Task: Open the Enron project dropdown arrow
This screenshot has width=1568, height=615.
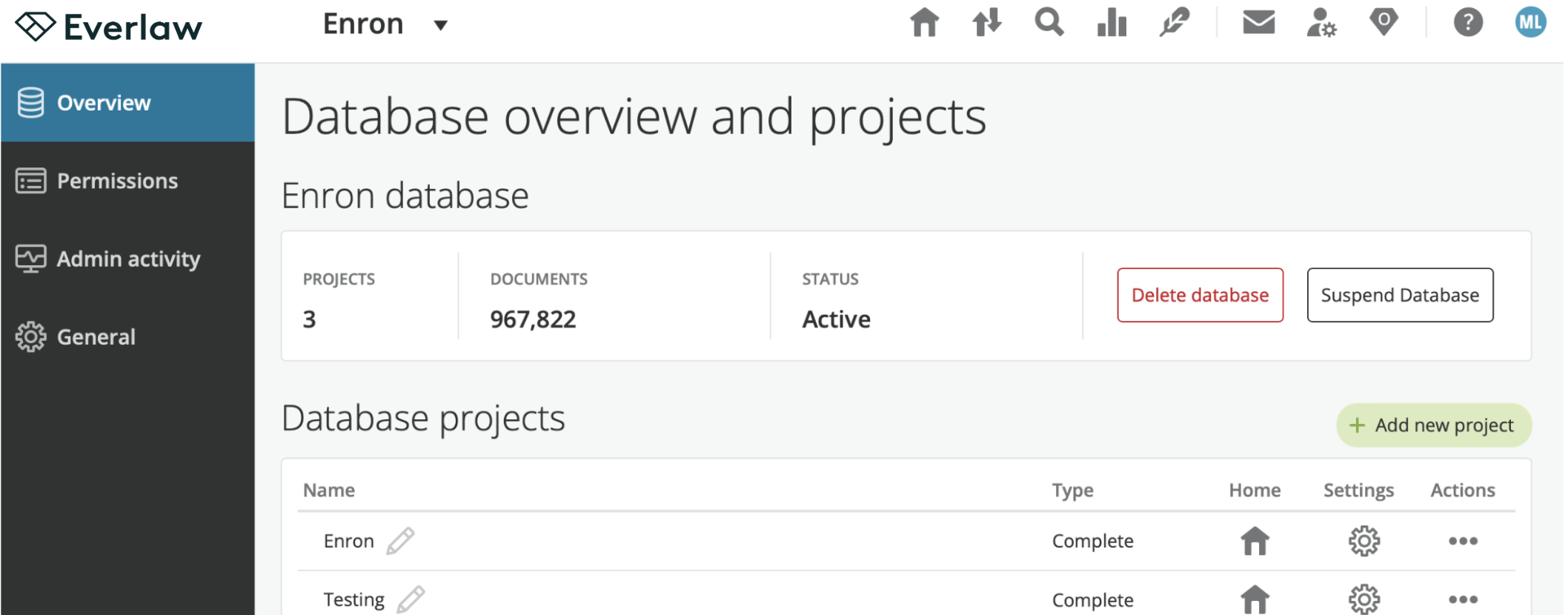Action: (441, 25)
